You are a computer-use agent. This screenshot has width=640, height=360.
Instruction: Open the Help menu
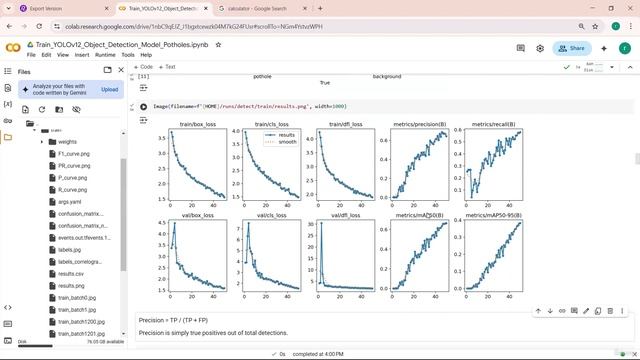pos(146,55)
